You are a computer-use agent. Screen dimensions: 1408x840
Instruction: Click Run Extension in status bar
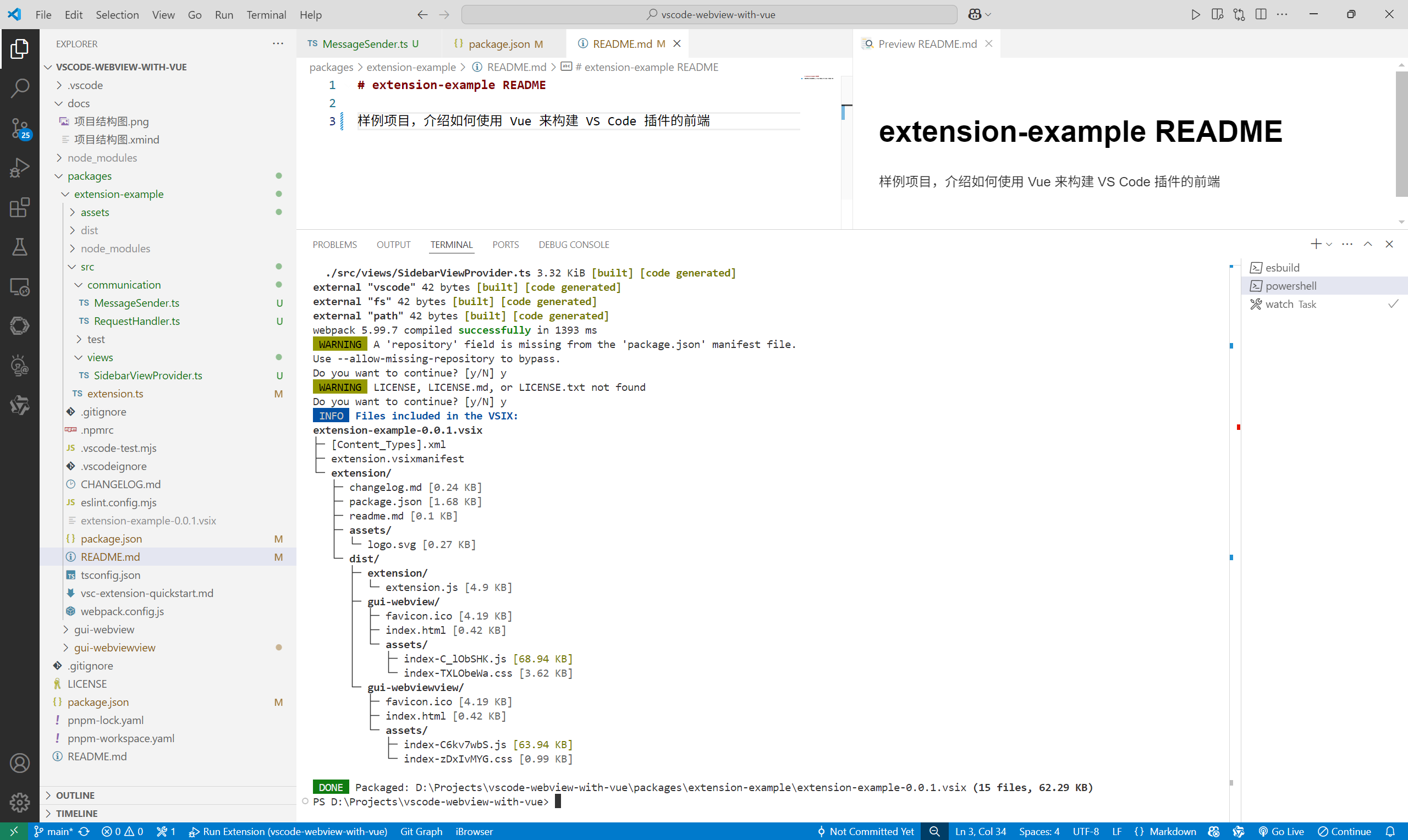click(288, 832)
